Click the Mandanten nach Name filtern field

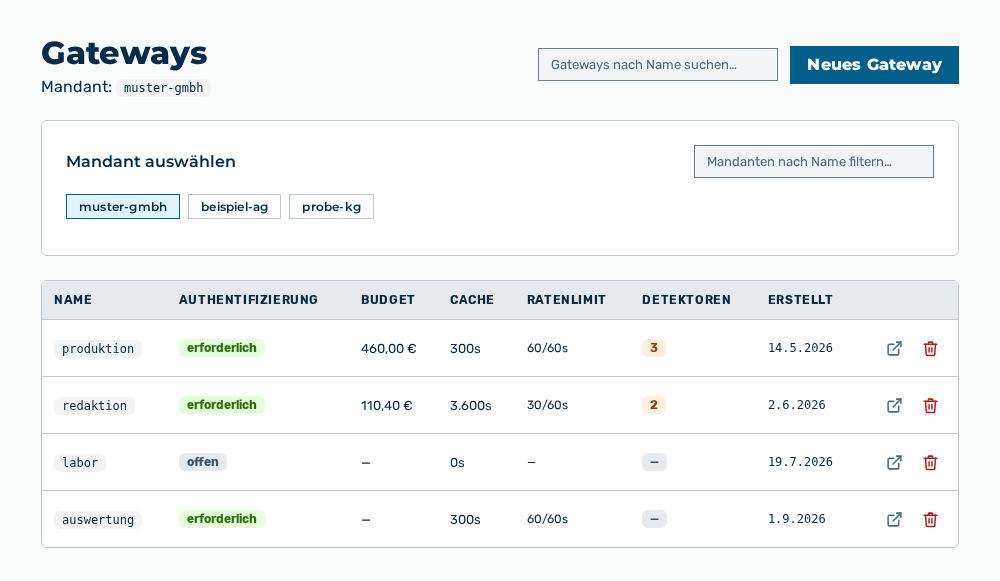(814, 161)
